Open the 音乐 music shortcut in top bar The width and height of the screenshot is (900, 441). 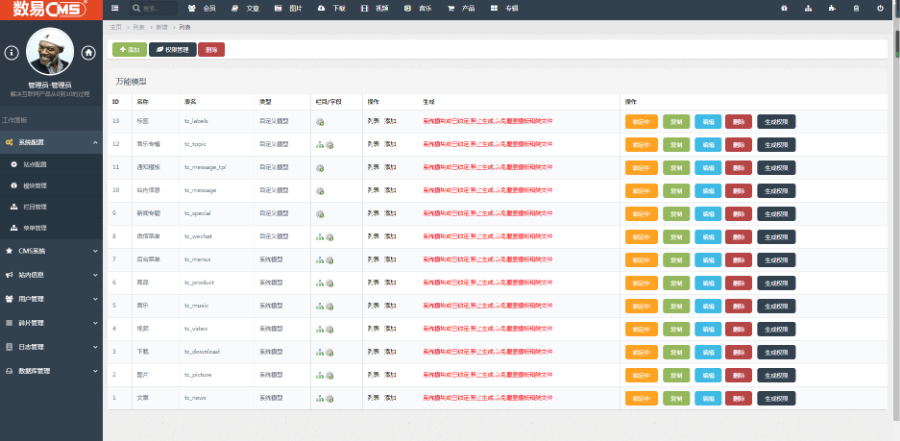click(x=417, y=9)
